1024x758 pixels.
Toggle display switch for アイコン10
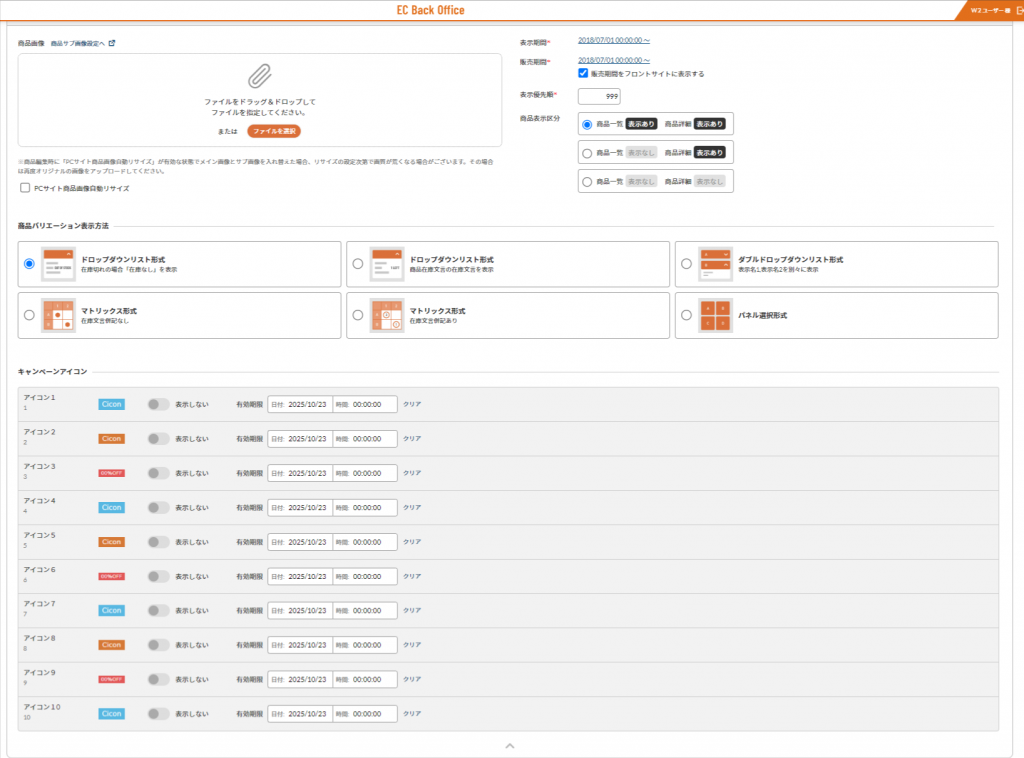tap(158, 714)
